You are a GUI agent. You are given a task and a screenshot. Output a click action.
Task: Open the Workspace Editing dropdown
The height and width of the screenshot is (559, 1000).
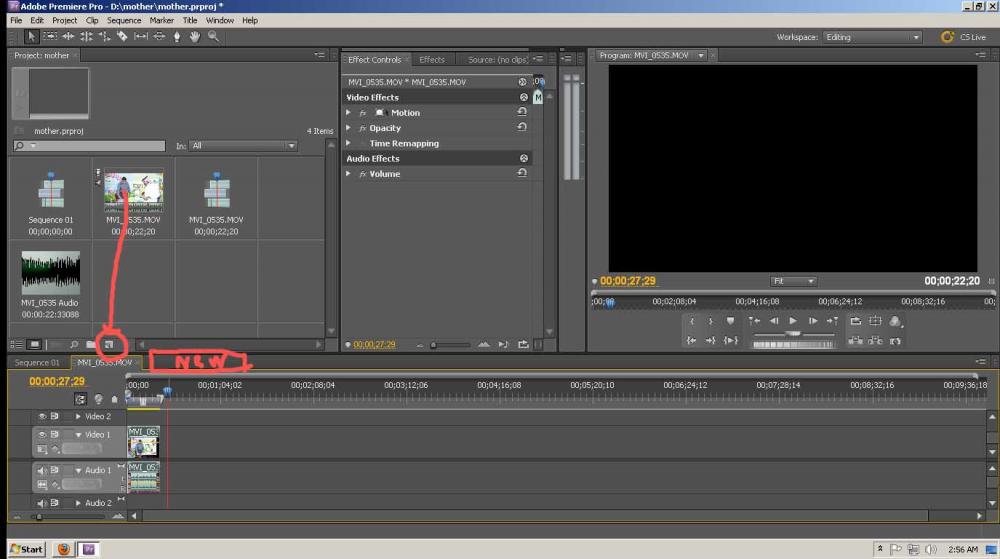coord(872,37)
